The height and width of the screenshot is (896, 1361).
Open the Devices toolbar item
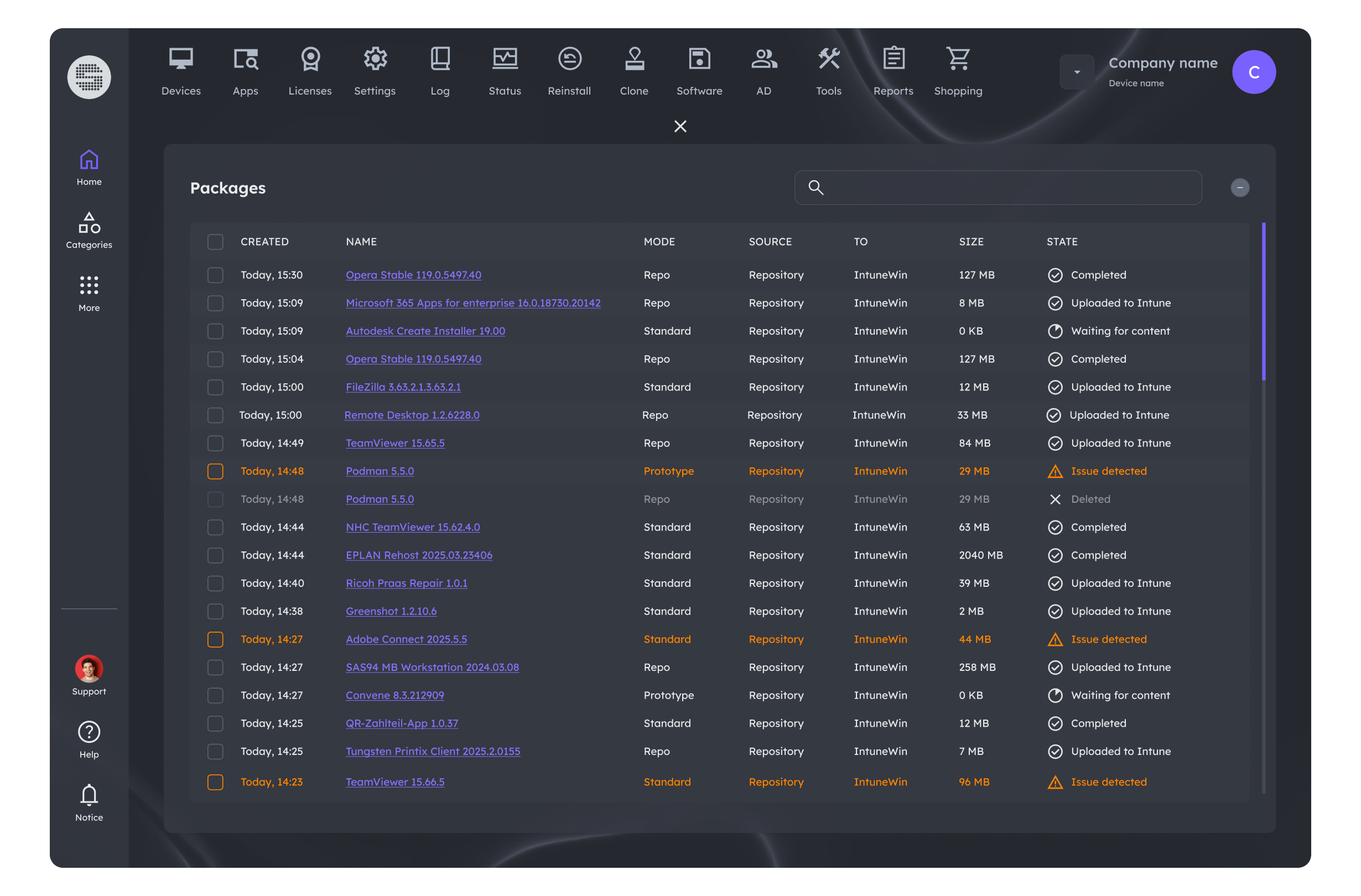coord(181,71)
